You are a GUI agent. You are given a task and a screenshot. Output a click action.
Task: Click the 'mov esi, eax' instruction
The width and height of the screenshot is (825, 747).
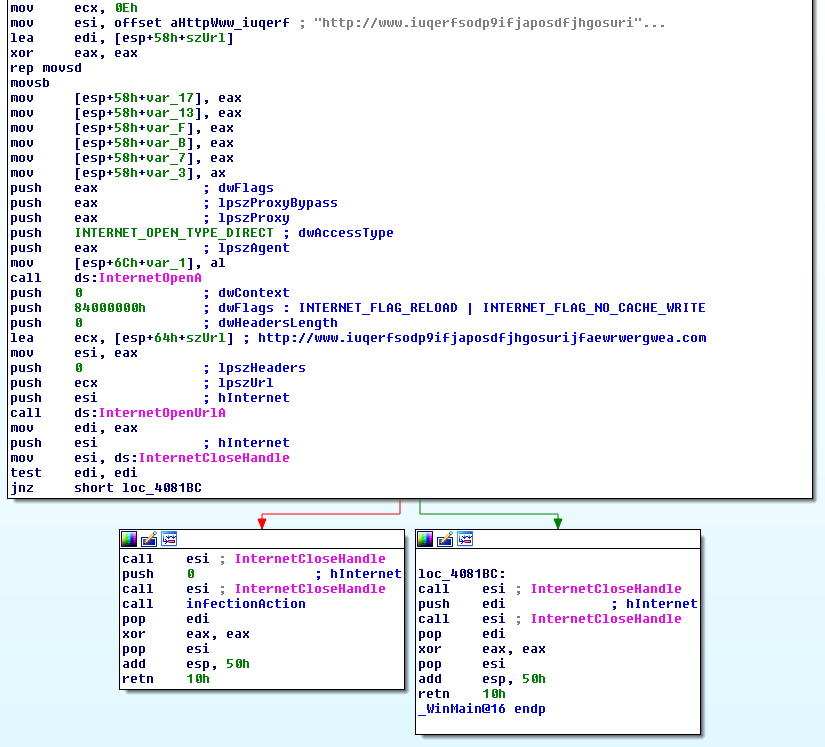pos(74,353)
